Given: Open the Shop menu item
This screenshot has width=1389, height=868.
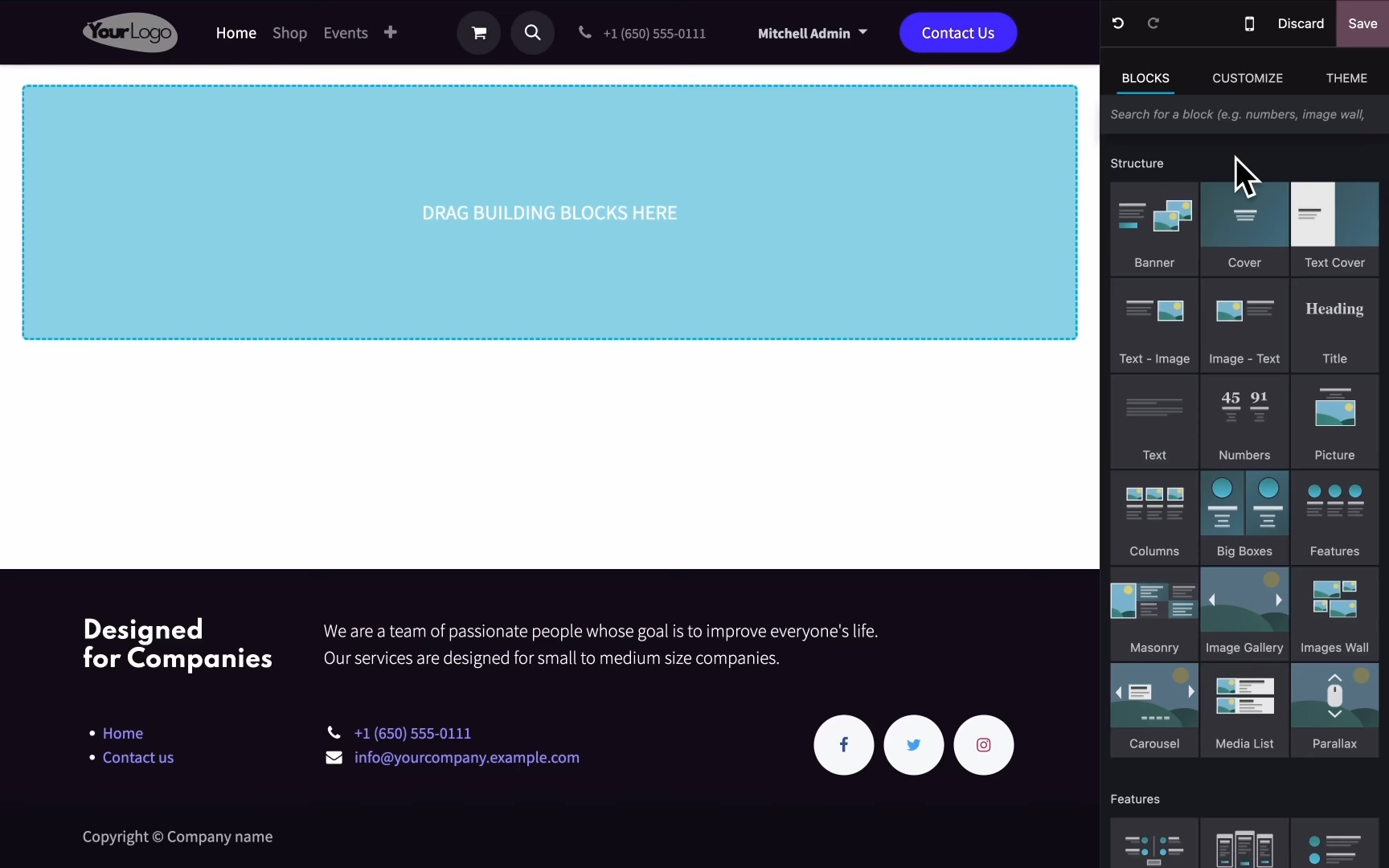Looking at the screenshot, I should pos(289,33).
